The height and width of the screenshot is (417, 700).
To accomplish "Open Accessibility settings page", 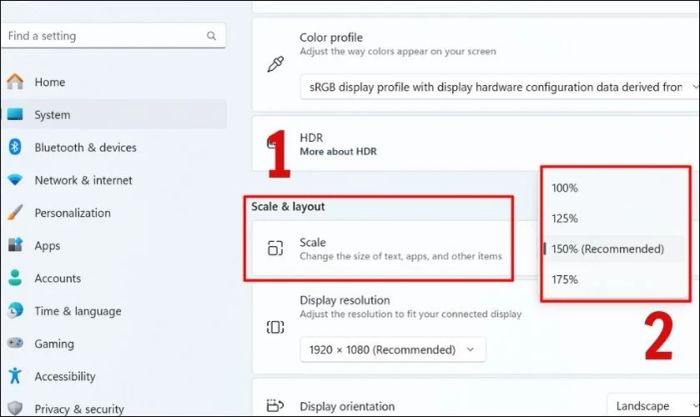I will pos(114,376).
